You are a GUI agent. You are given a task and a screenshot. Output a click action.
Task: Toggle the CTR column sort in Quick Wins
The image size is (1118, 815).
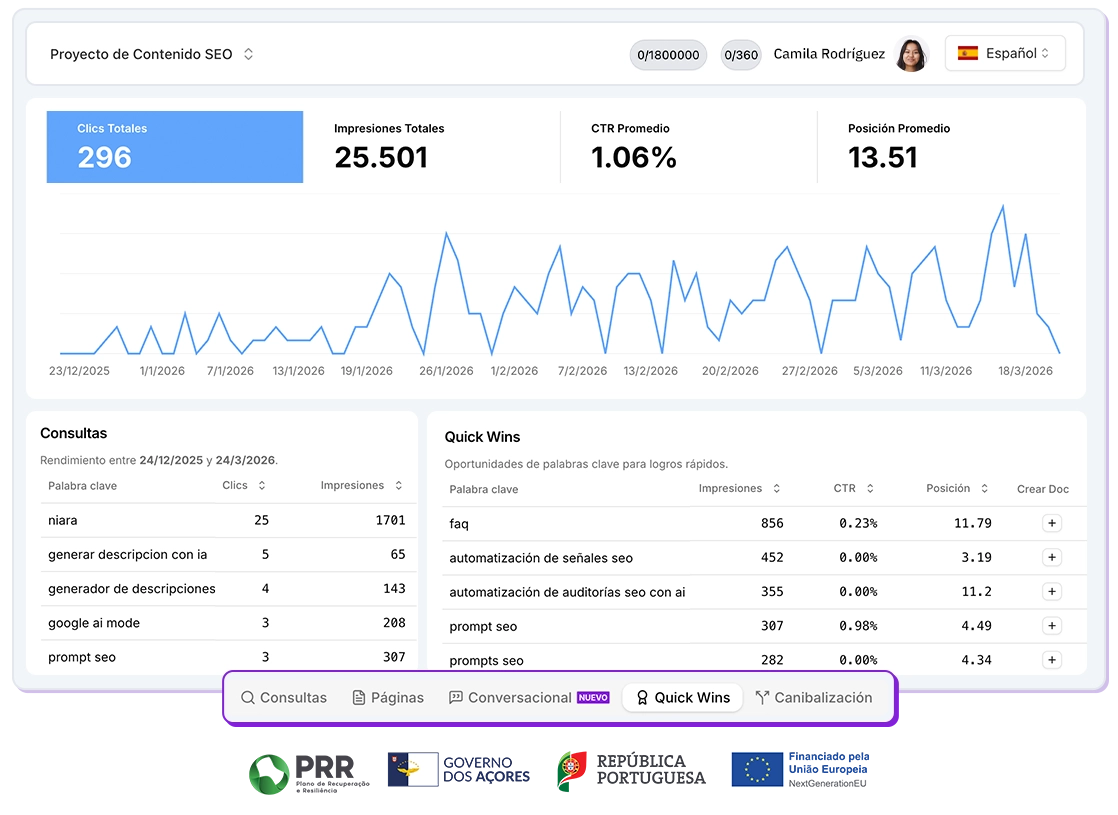click(870, 489)
